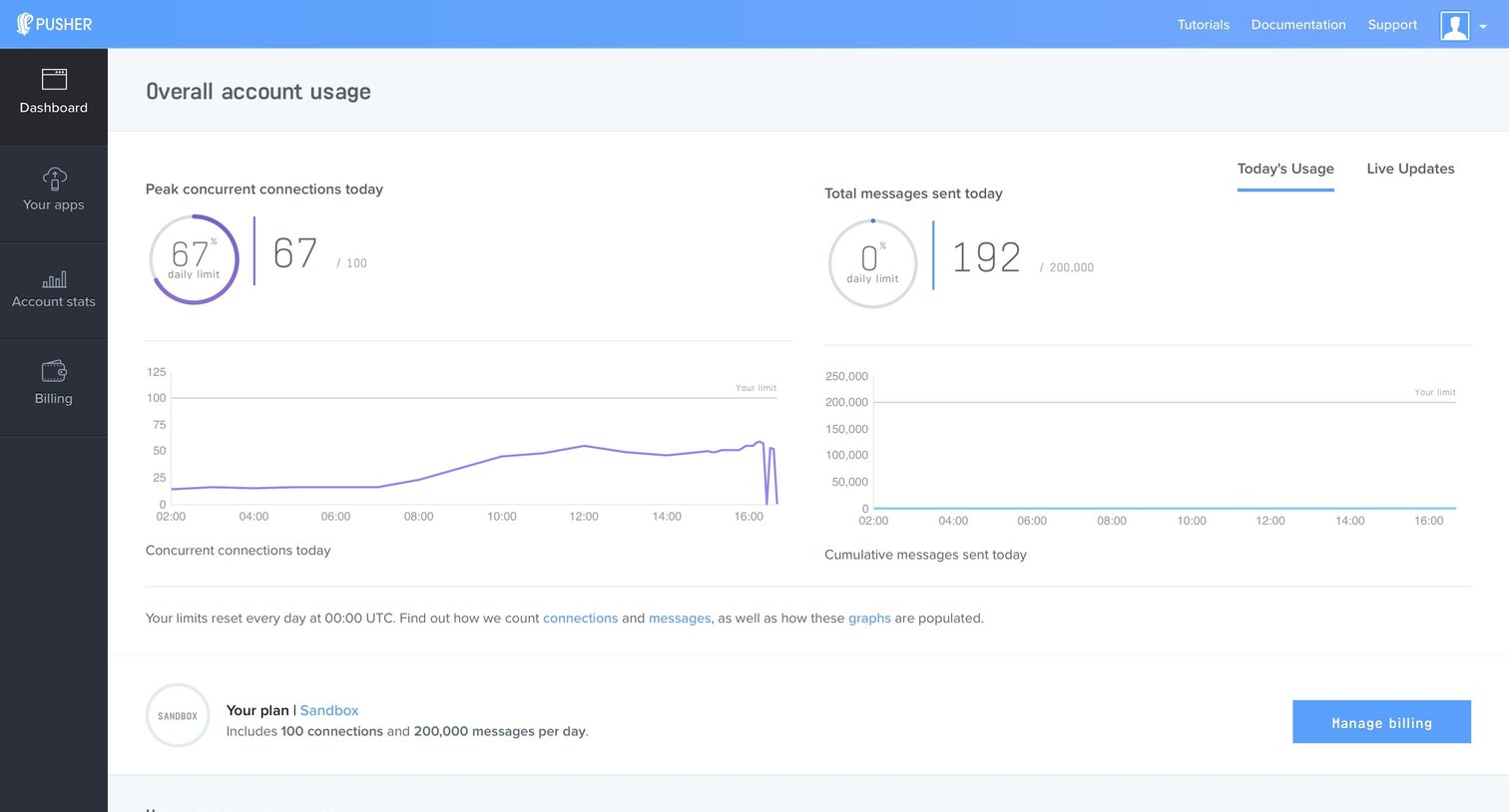Click the 67% daily limit gauge
1509x812 pixels.
point(194,259)
